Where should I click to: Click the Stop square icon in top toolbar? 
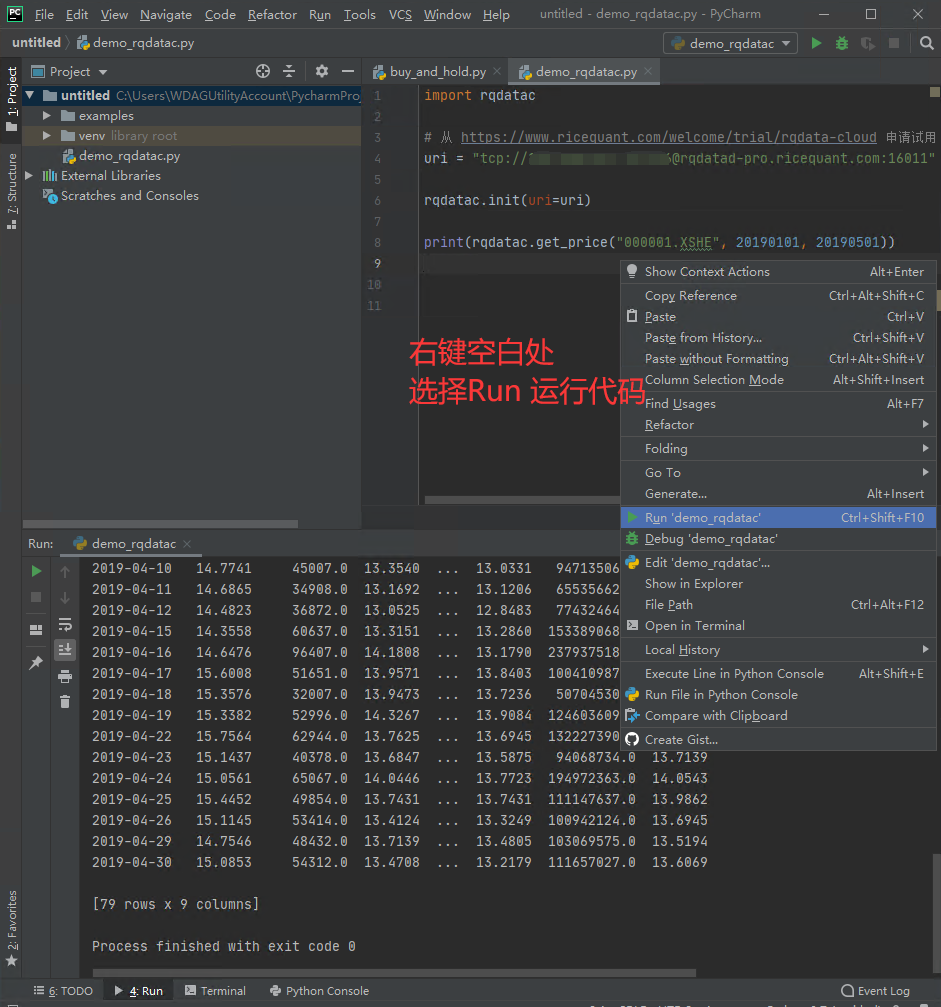(x=893, y=43)
